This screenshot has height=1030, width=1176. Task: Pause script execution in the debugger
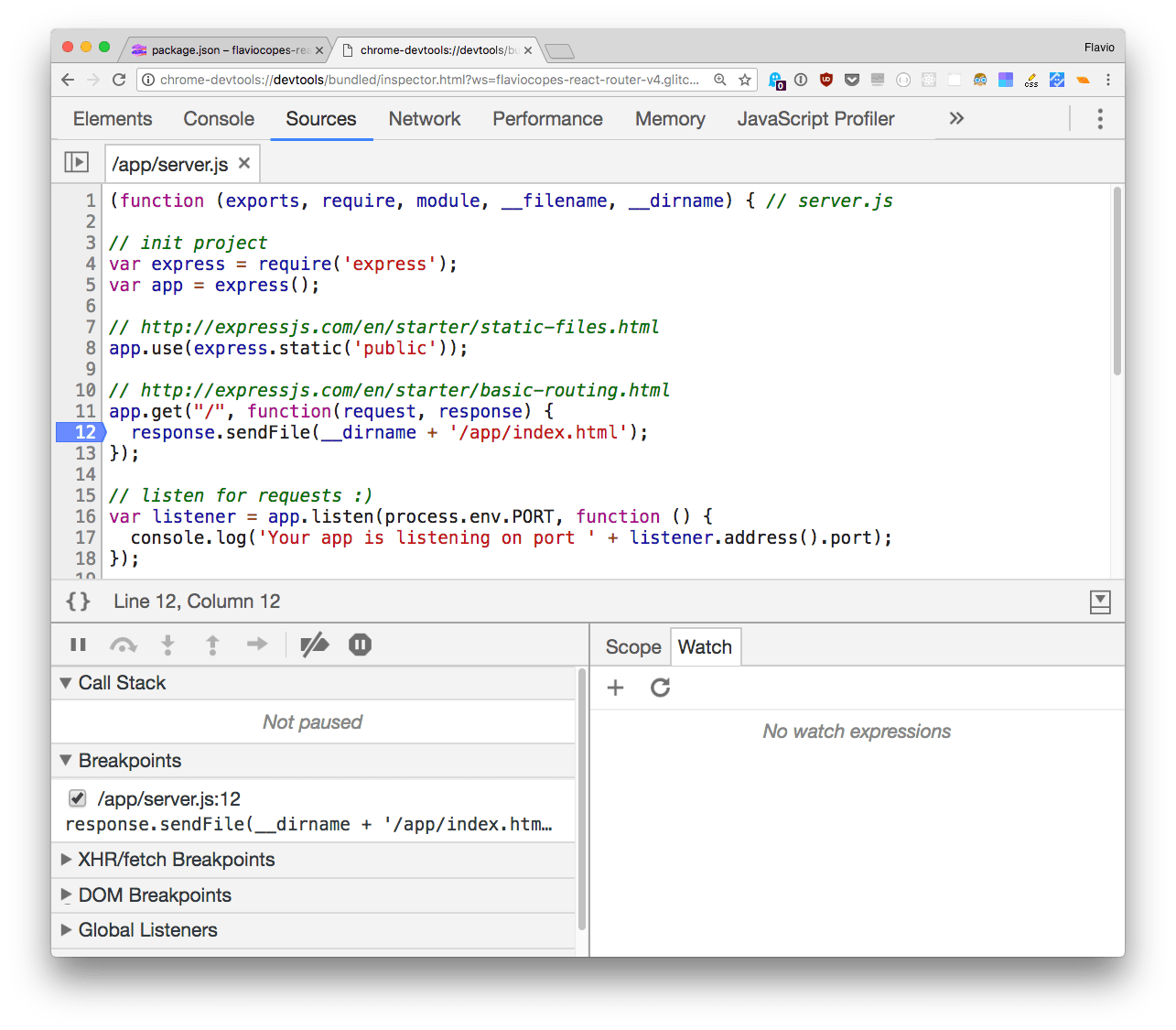(78, 644)
